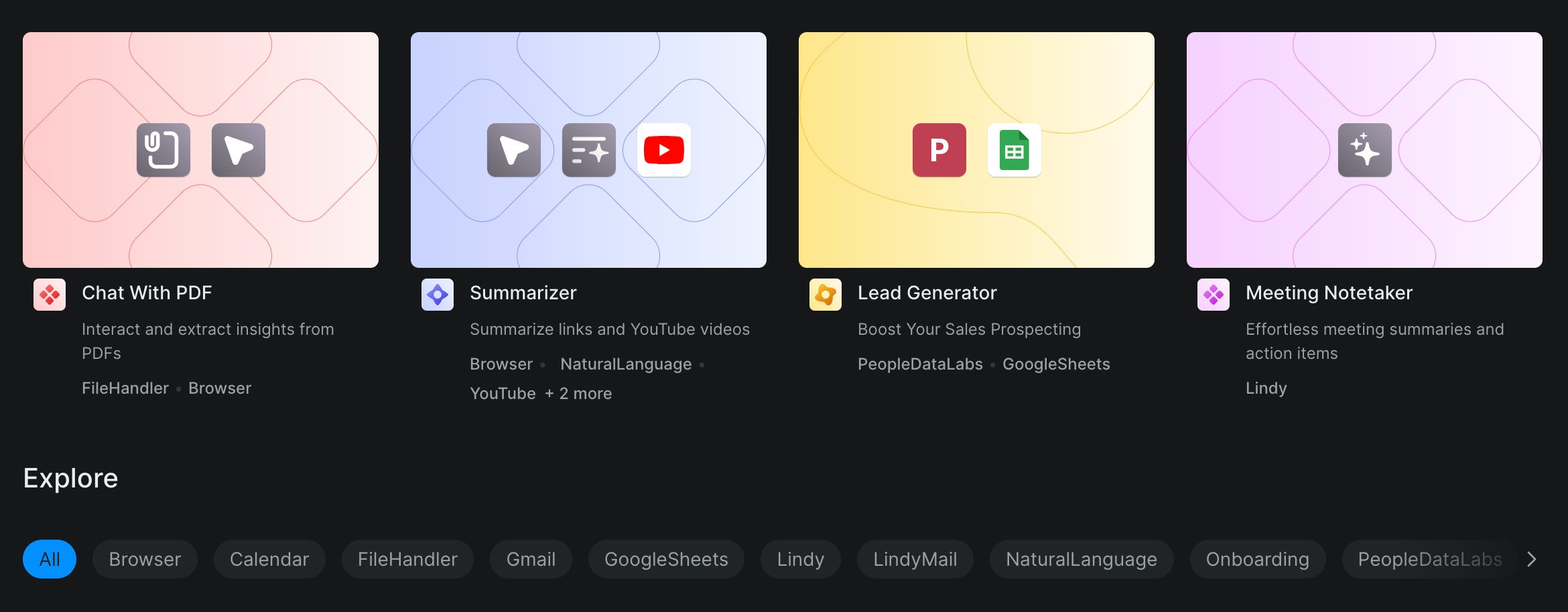Click 'Boost Your Sales Prospecting' description

point(970,329)
